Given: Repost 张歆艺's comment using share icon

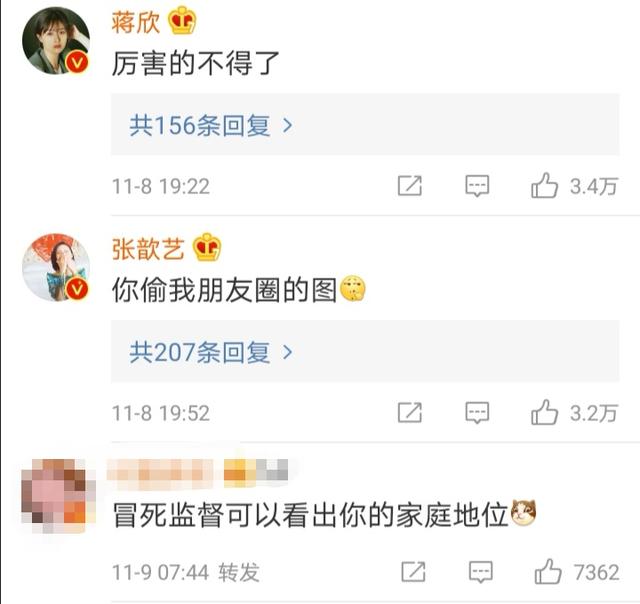Looking at the screenshot, I should 410,412.
